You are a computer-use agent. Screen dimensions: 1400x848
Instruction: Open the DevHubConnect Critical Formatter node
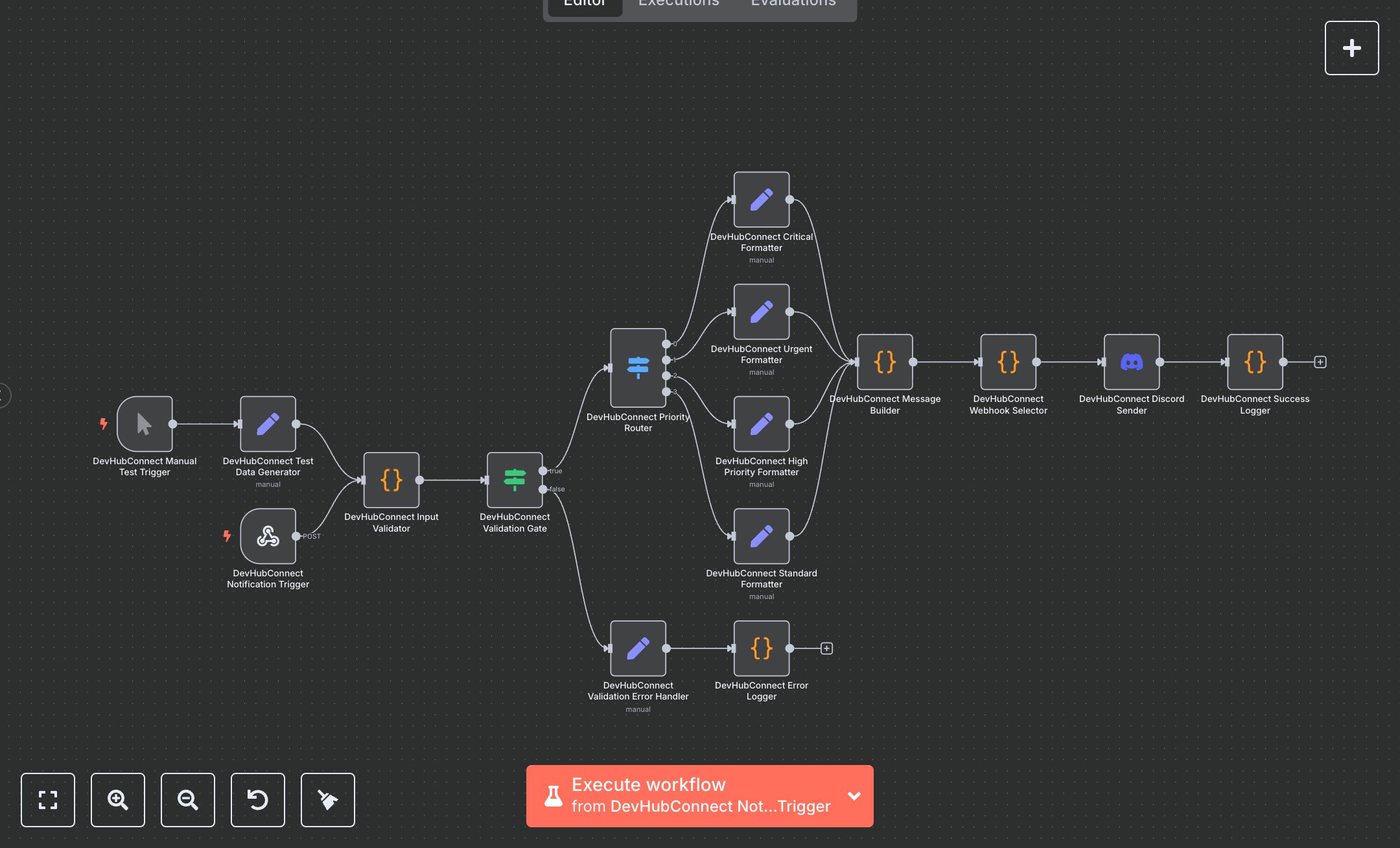(x=761, y=200)
